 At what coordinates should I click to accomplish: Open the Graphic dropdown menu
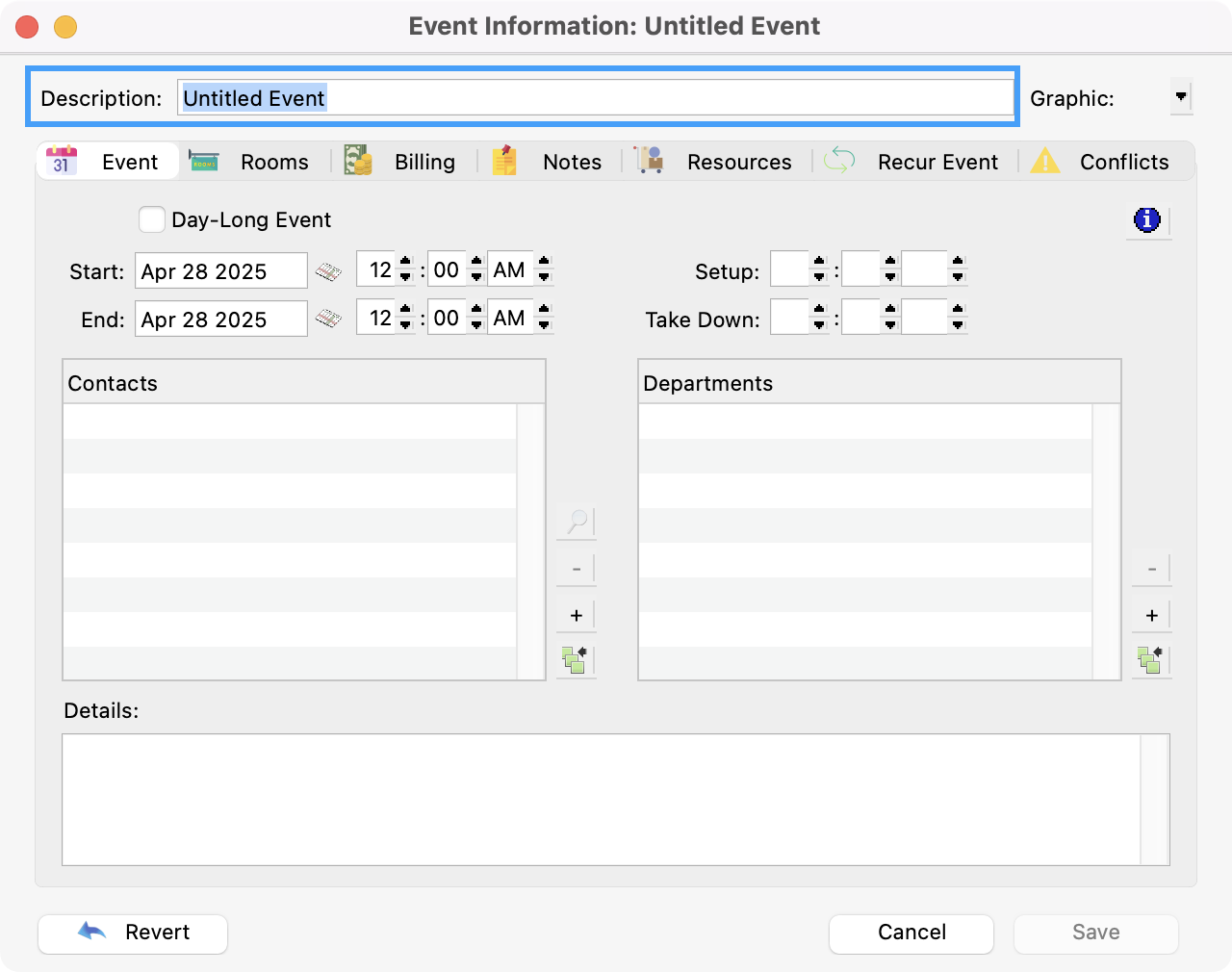pos(1181,97)
